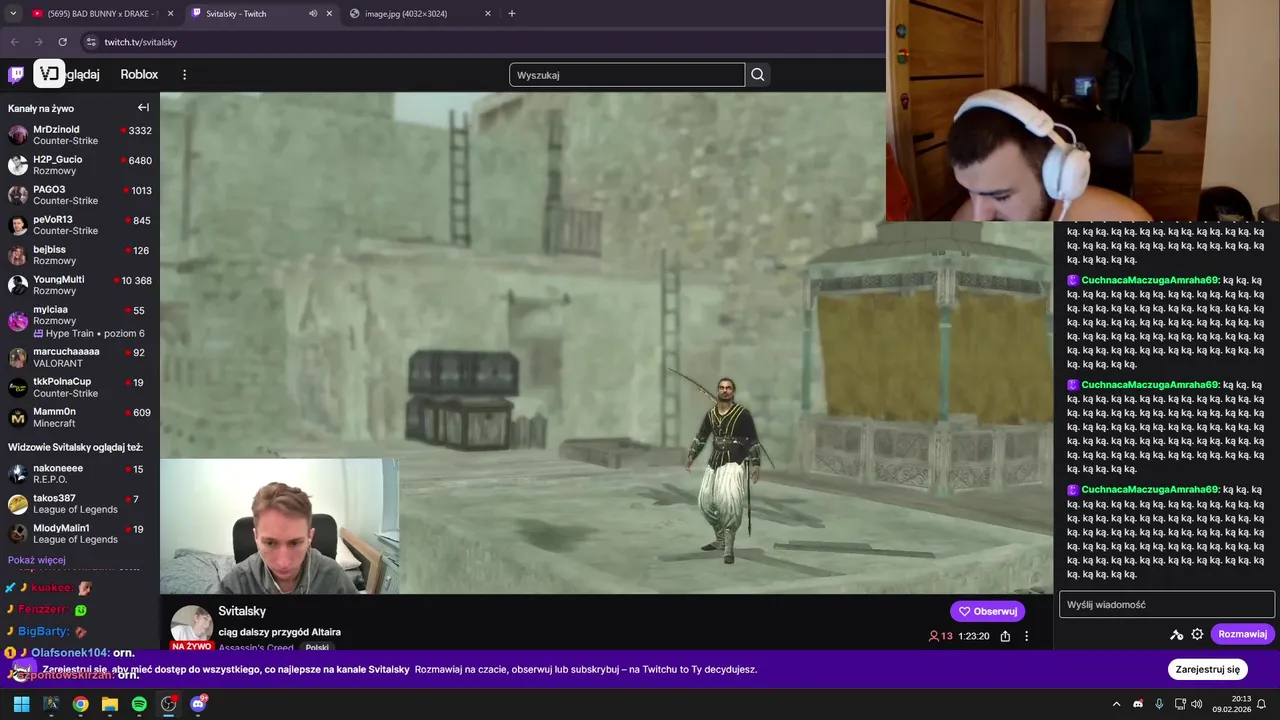Viewport: 1280px width, 720px height.
Task: Open the Roblox navigation link
Action: point(139,75)
